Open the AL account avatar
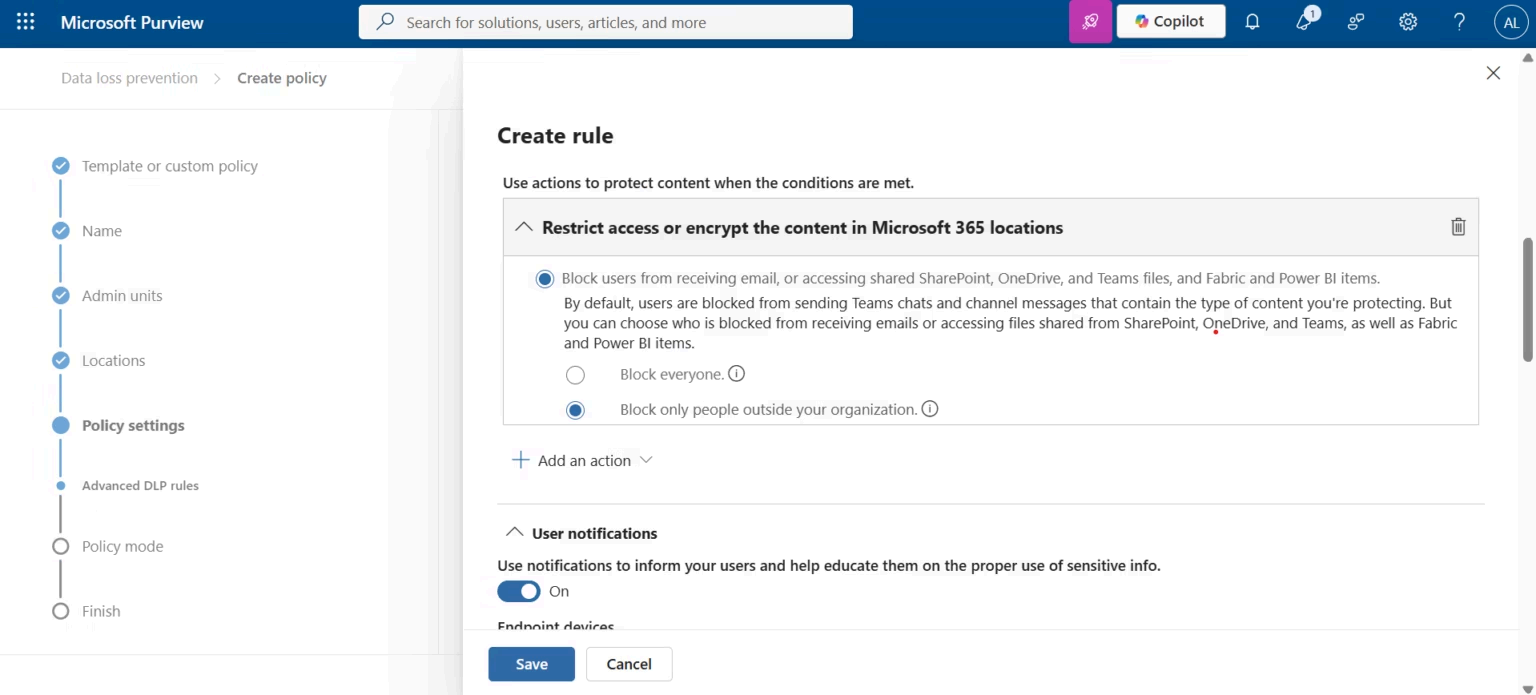The height and width of the screenshot is (695, 1536). (x=1511, y=22)
